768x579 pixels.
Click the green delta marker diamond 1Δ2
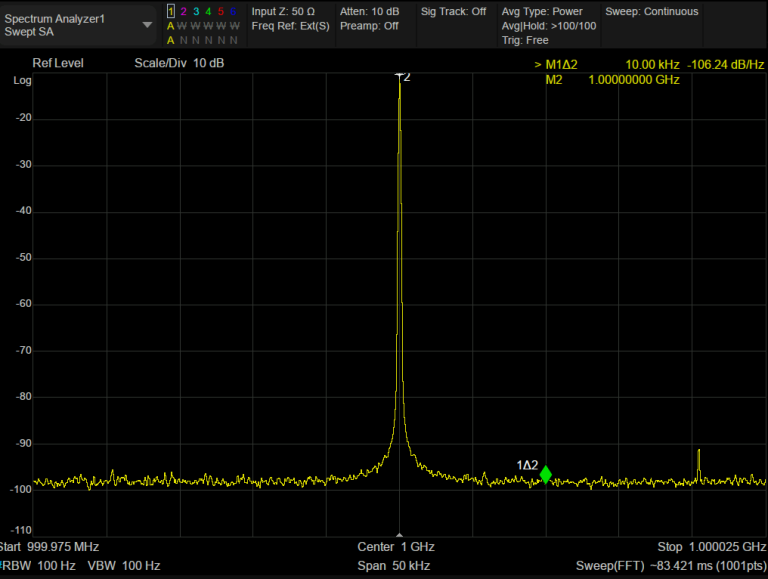coord(545,475)
